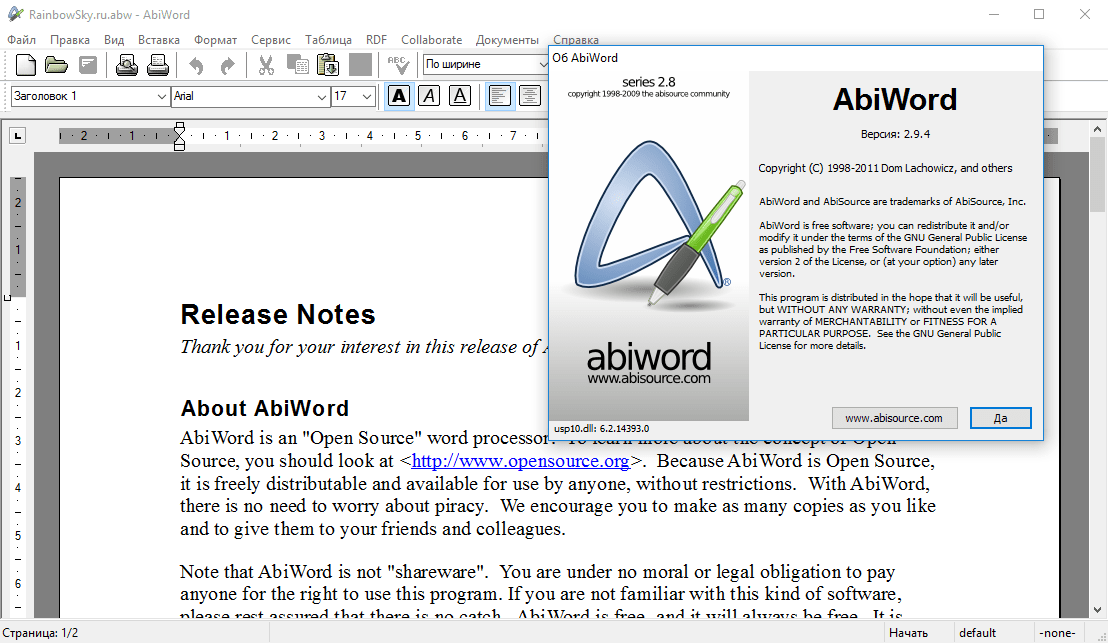Image resolution: width=1108 pixels, height=643 pixels.
Task: Open the Таблица menu
Action: (x=328, y=40)
